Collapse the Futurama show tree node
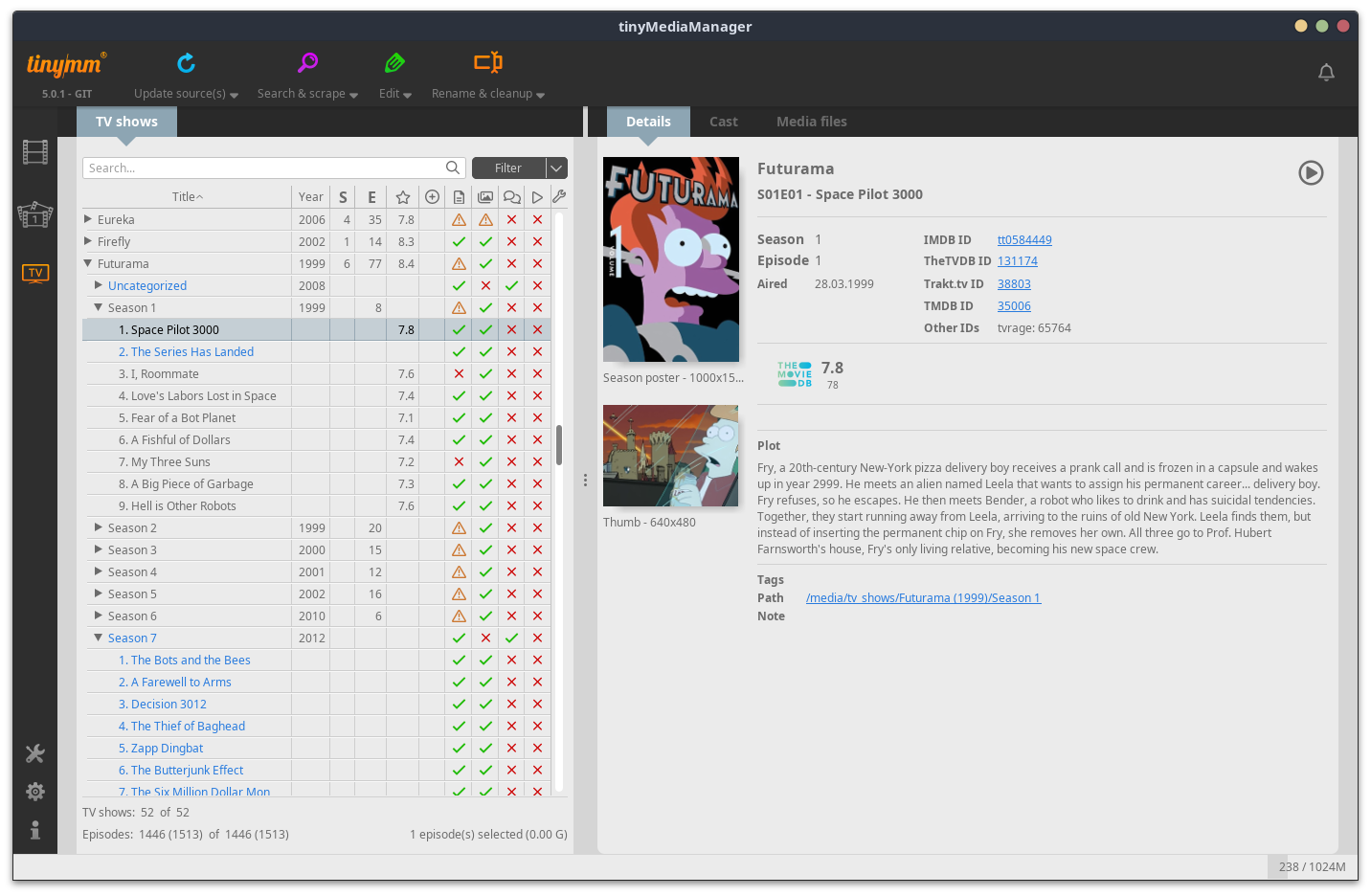Screen dimensions: 1371x896 [x=88, y=263]
